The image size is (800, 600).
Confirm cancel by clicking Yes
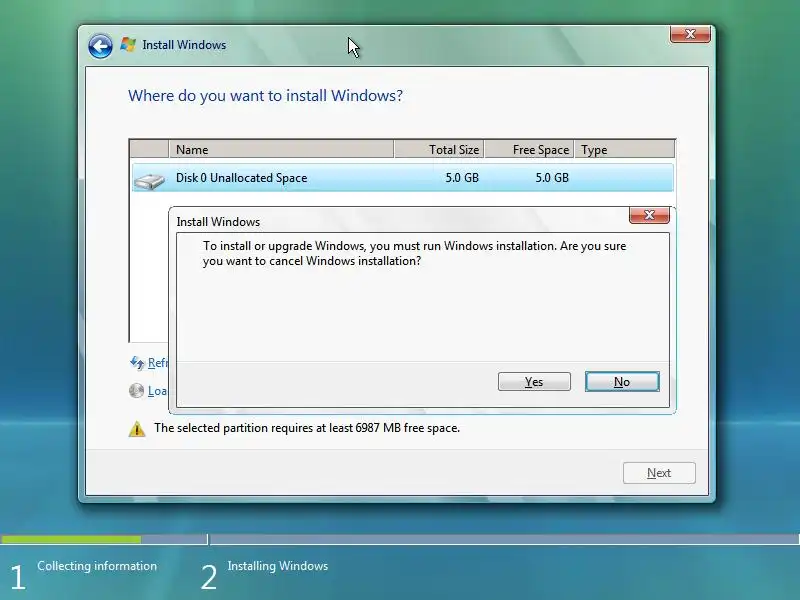pos(534,382)
